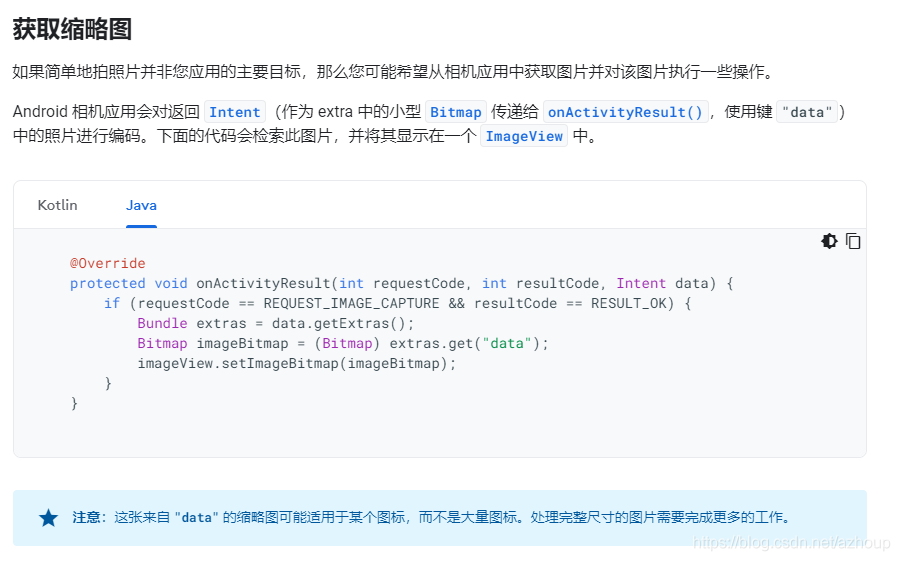
Task: Click the 获取缩略图 heading
Action: (72, 29)
